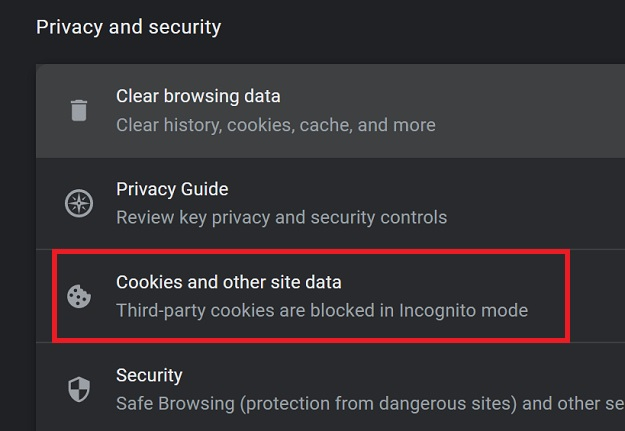The image size is (625, 431).
Task: Click "Clear history, cookies, cache, and more" text
Action: point(275,125)
